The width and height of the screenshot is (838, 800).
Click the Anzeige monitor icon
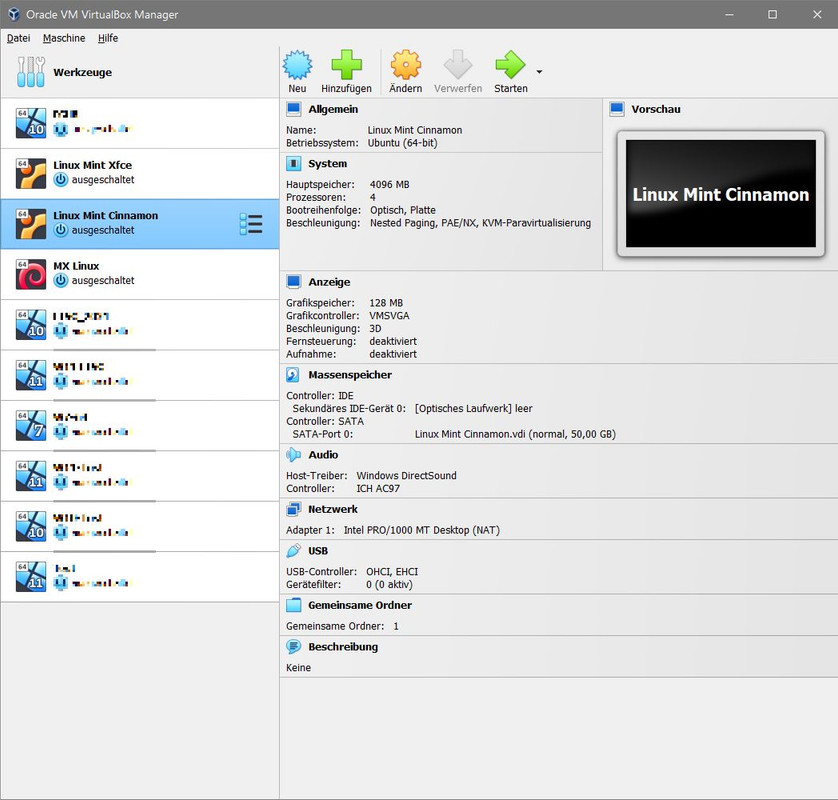[x=293, y=282]
